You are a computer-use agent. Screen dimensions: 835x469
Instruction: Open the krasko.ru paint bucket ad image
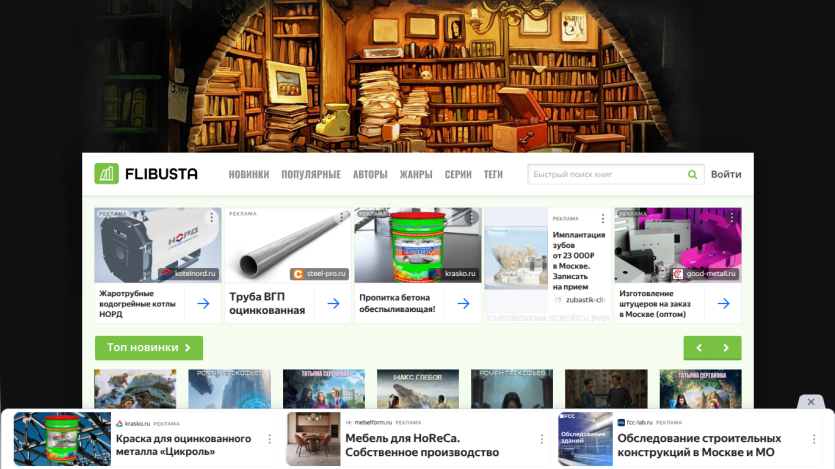pos(418,245)
